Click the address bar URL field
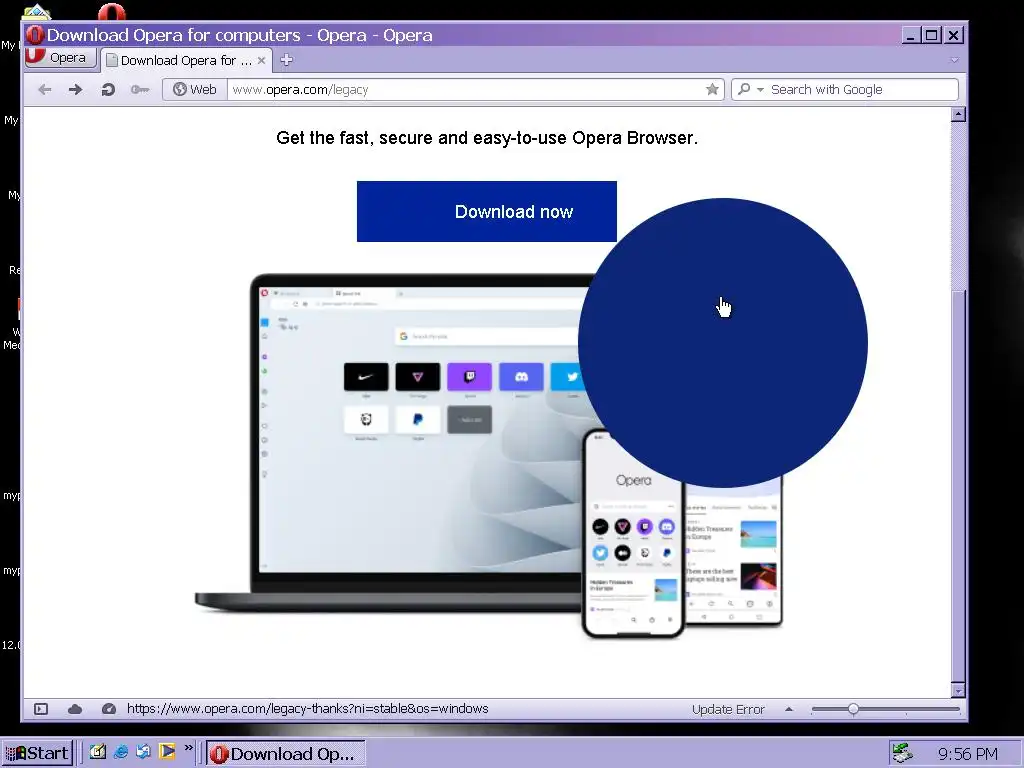 [x=465, y=89]
